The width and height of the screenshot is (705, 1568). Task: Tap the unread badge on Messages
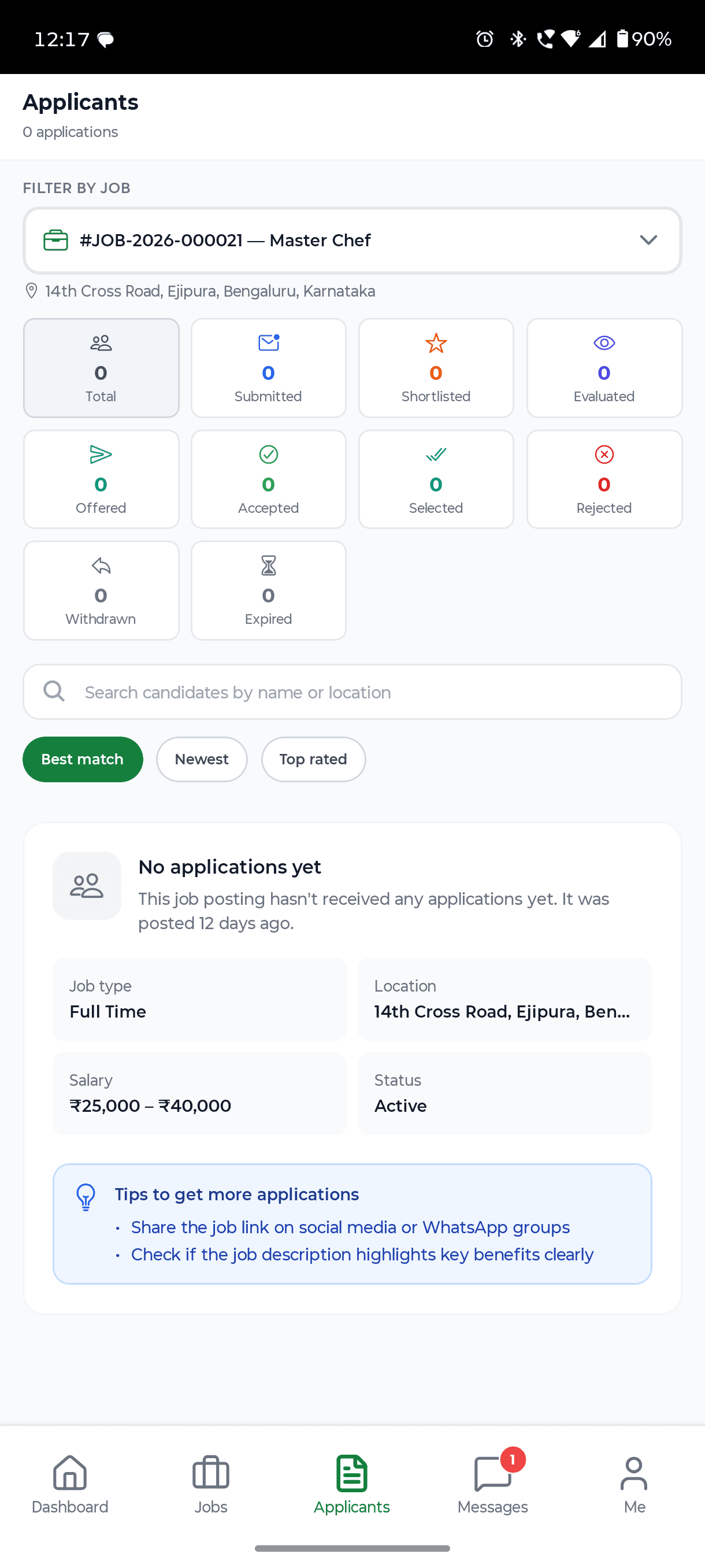pyautogui.click(x=513, y=1459)
